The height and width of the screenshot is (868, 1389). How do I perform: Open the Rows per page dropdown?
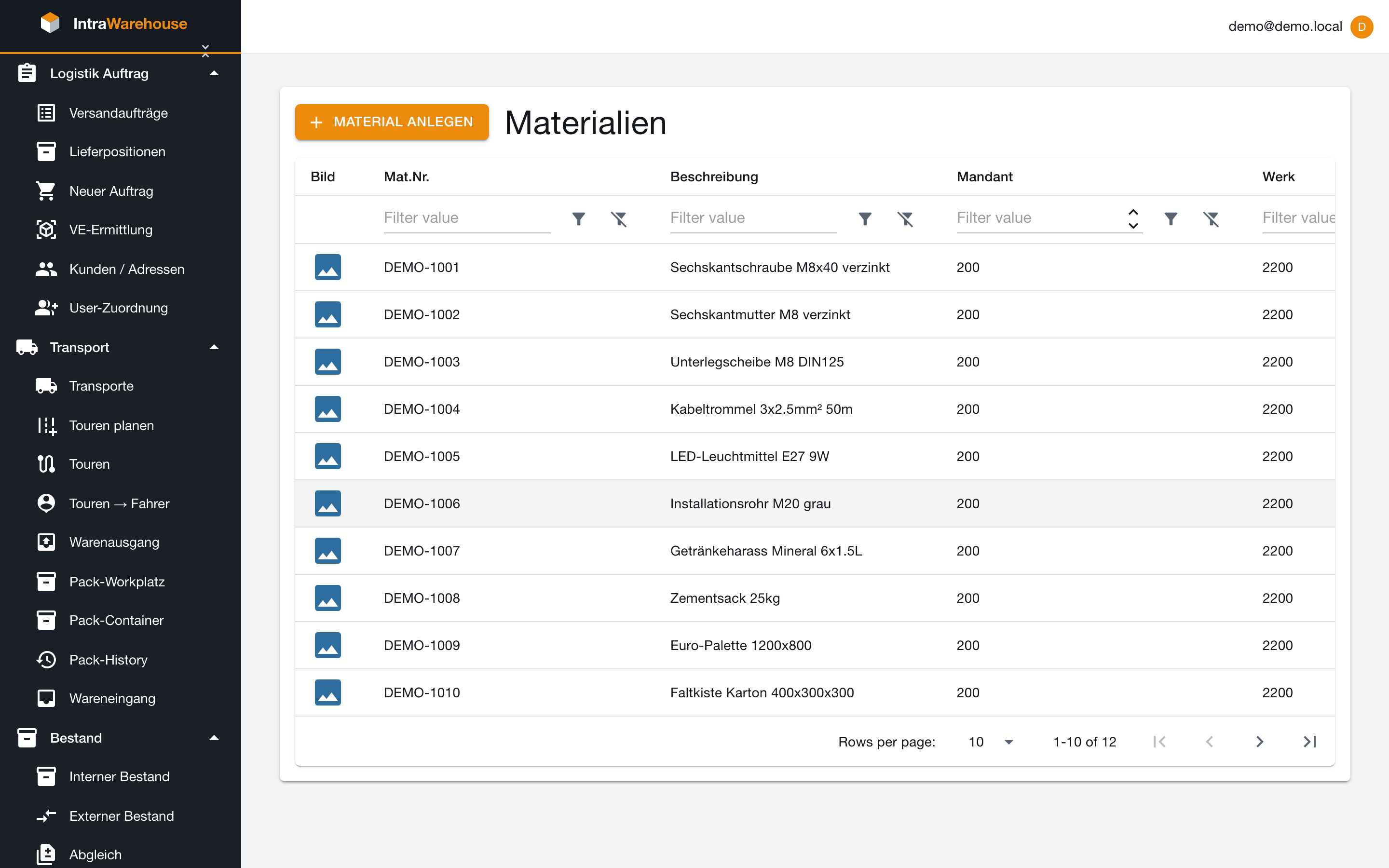991,742
